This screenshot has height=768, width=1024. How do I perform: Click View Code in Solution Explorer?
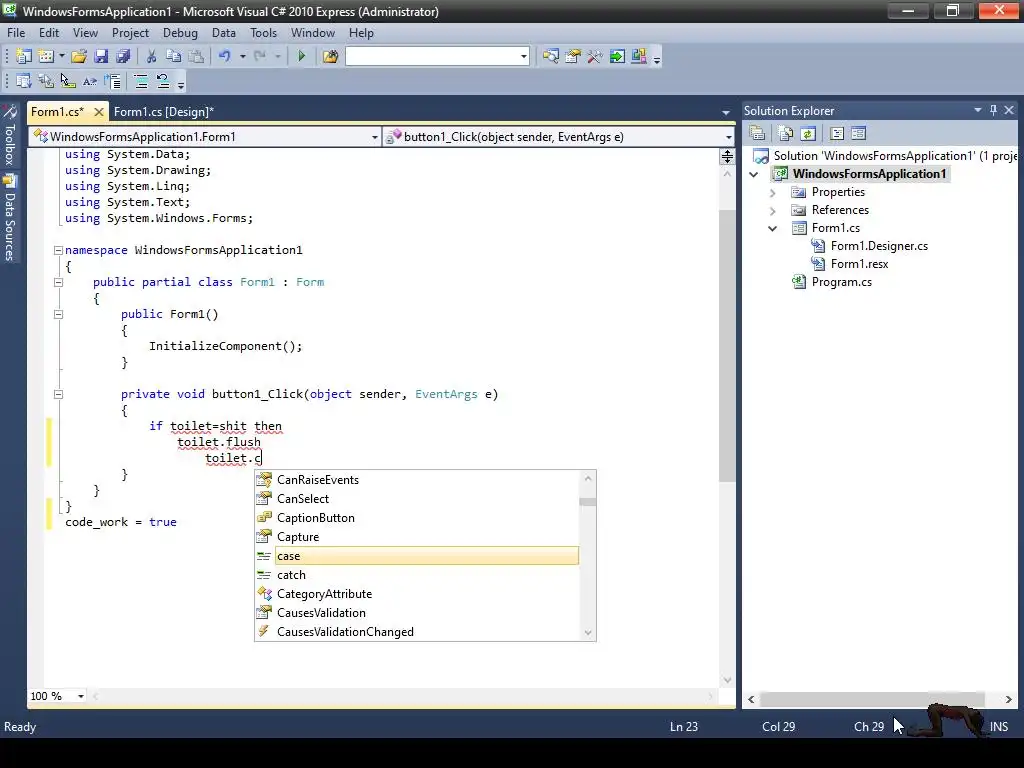837,133
